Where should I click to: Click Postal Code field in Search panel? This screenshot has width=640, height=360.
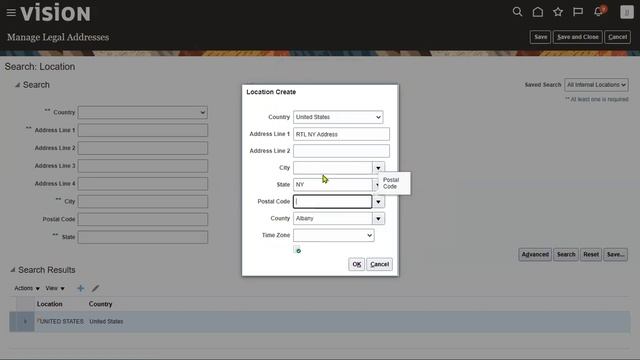click(x=142, y=219)
